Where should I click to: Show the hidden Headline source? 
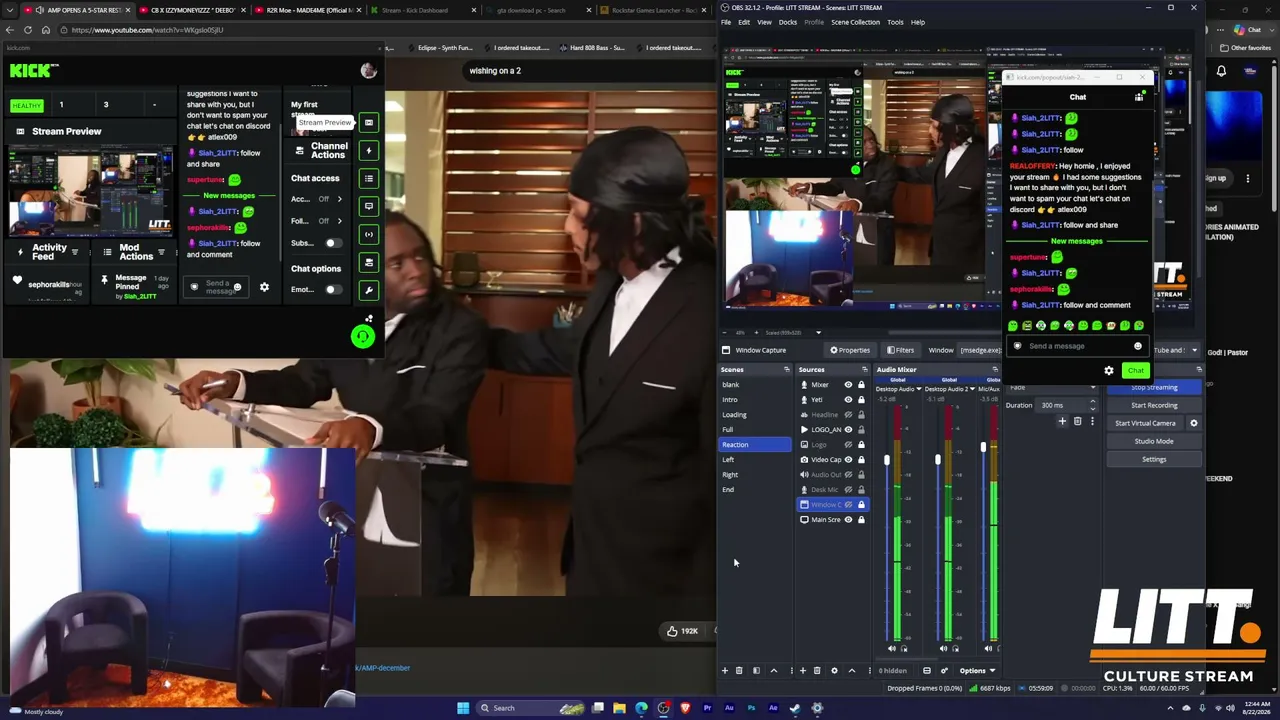(848, 415)
